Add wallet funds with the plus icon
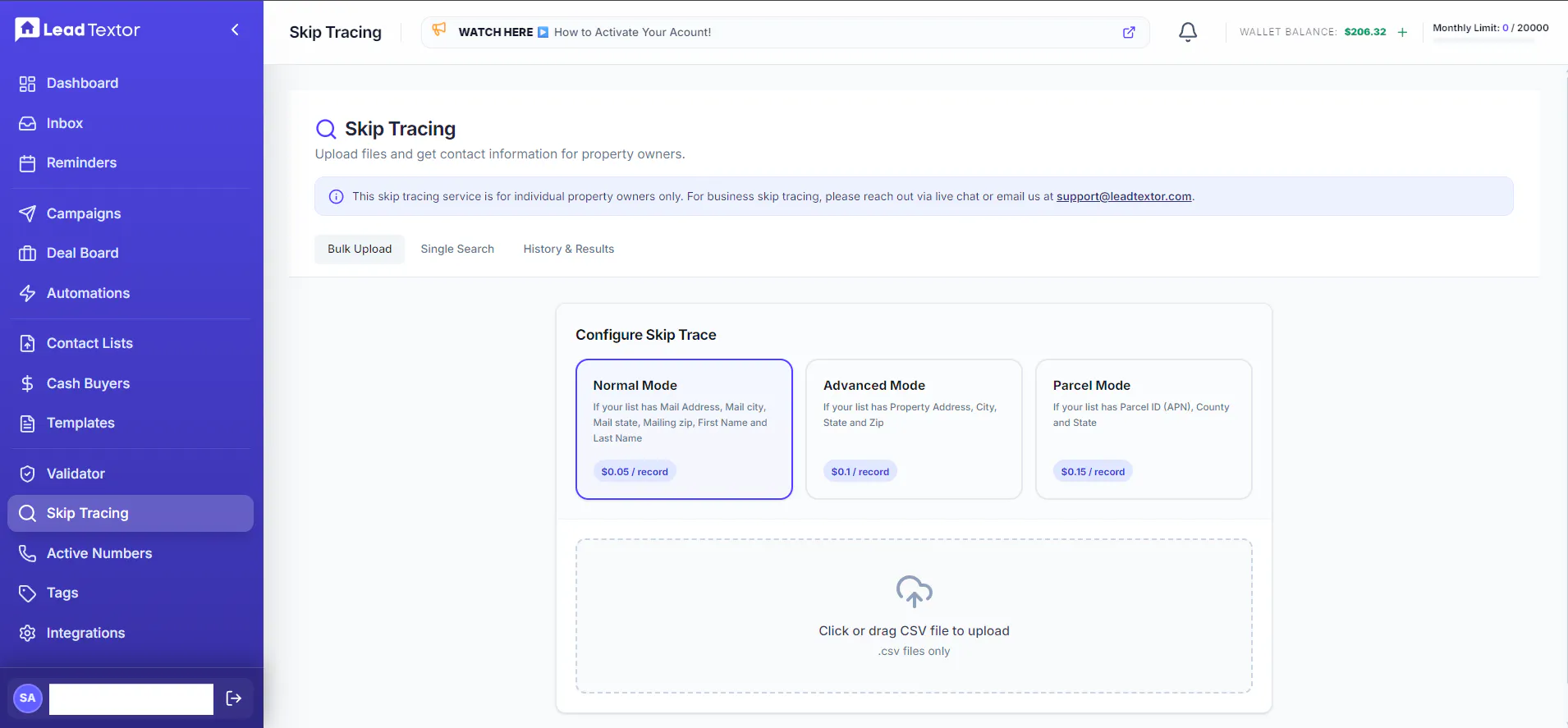 click(1402, 32)
